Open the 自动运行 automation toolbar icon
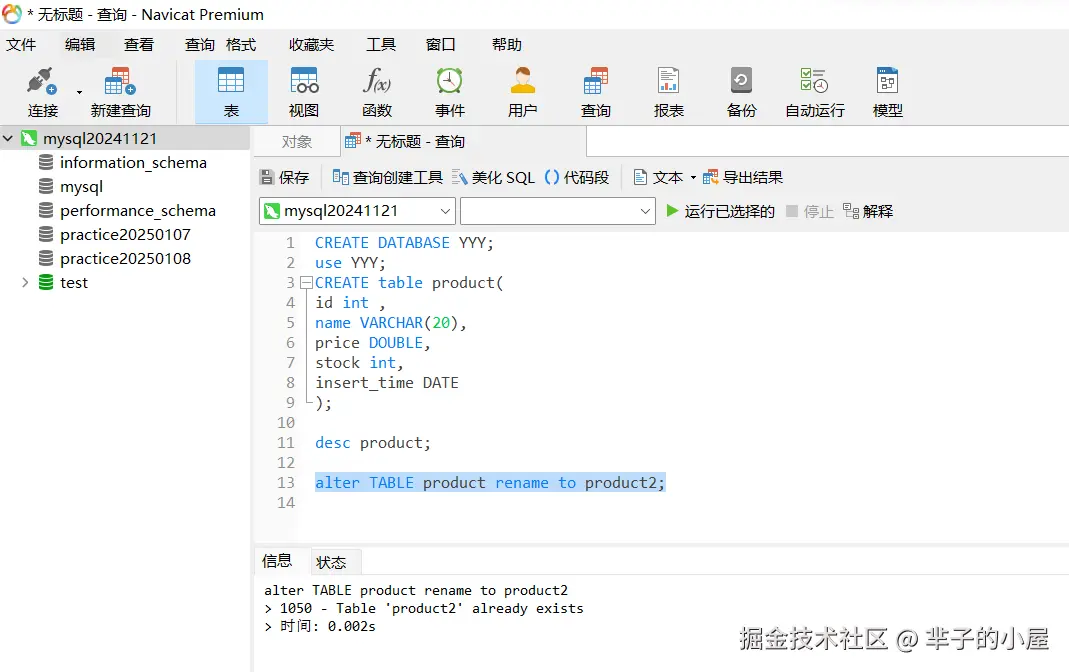Viewport: 1069px width, 672px height. click(815, 92)
